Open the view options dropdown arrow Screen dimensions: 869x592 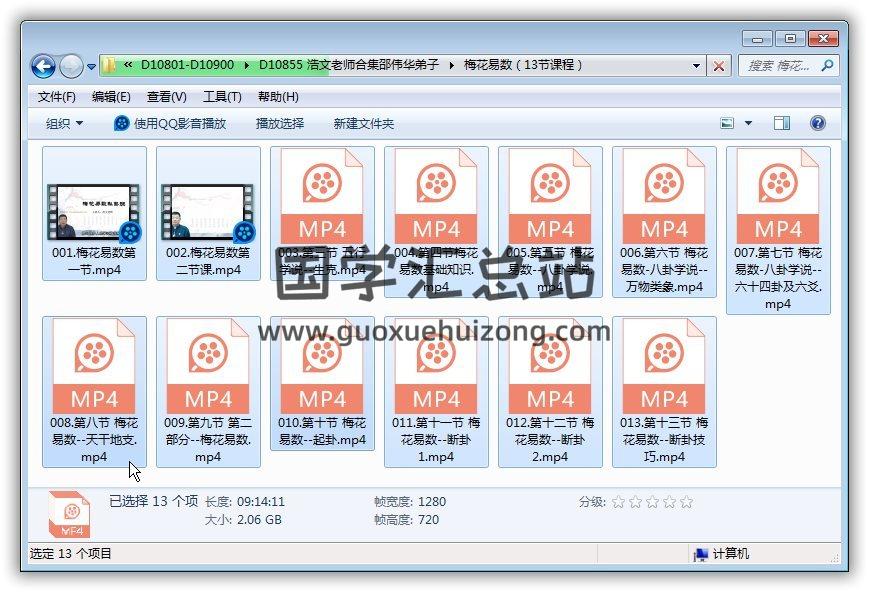748,123
